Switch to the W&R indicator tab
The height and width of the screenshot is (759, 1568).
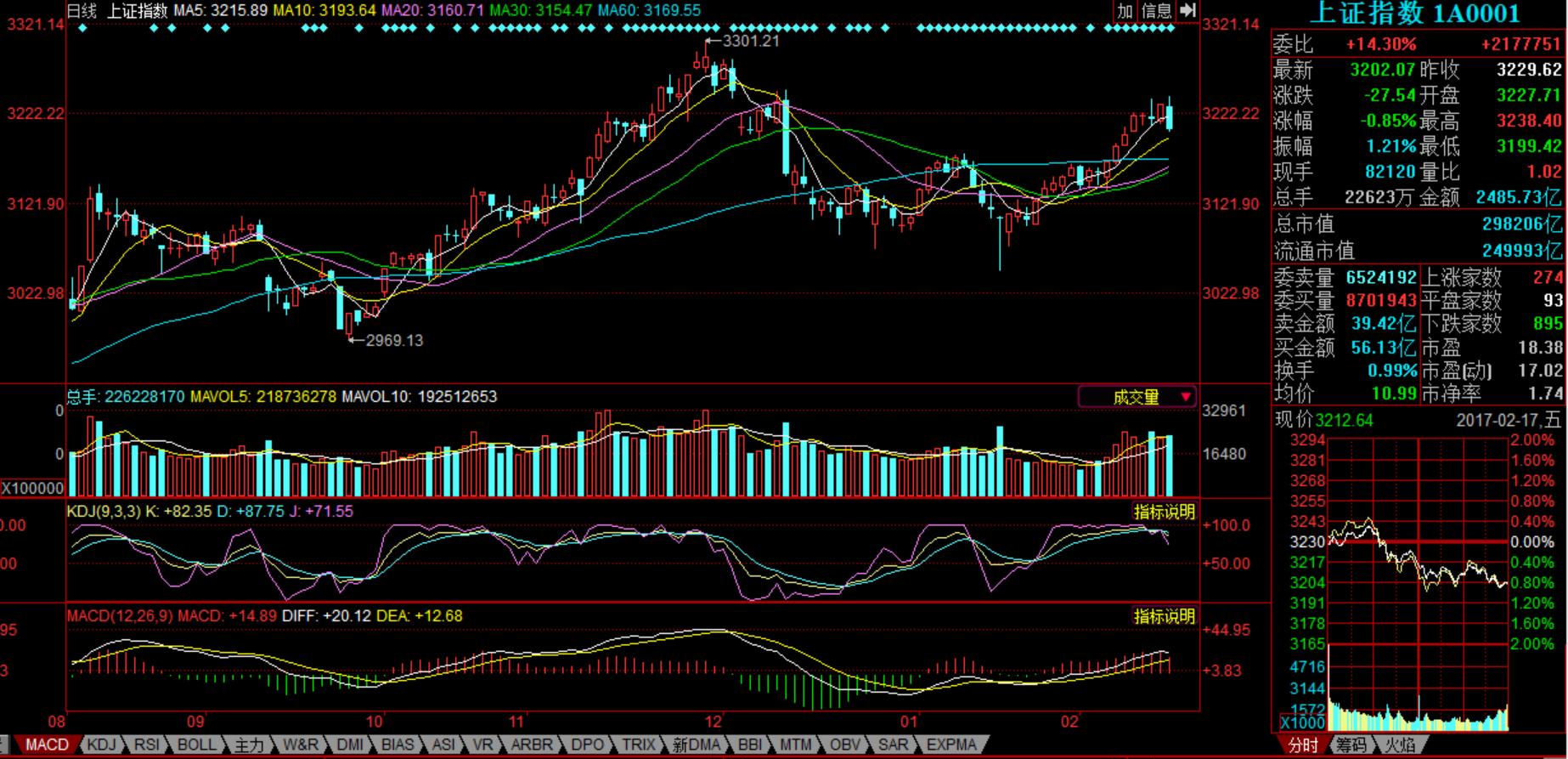pyautogui.click(x=301, y=745)
